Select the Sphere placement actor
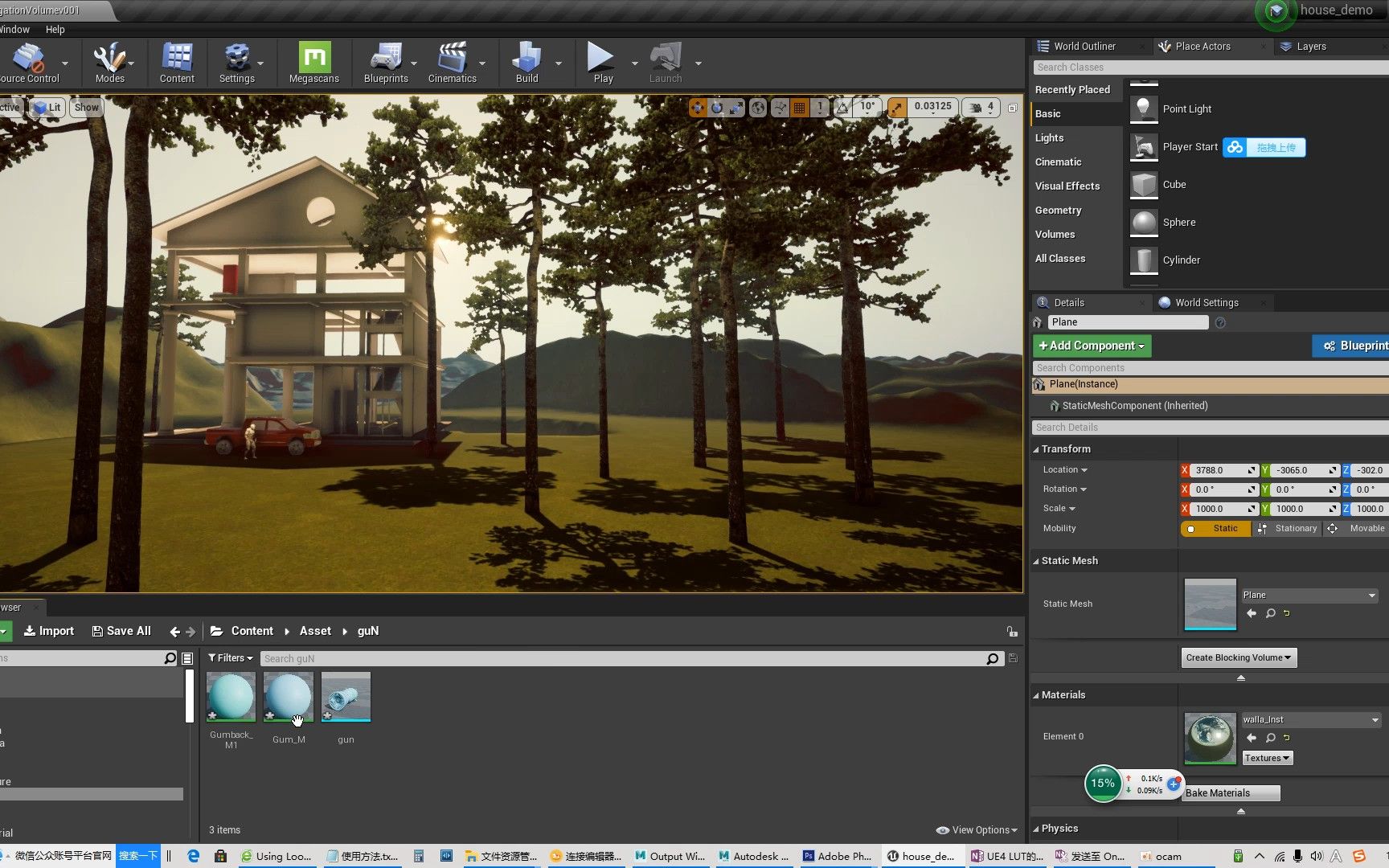Viewport: 1389px width, 868px height. coord(1179,222)
